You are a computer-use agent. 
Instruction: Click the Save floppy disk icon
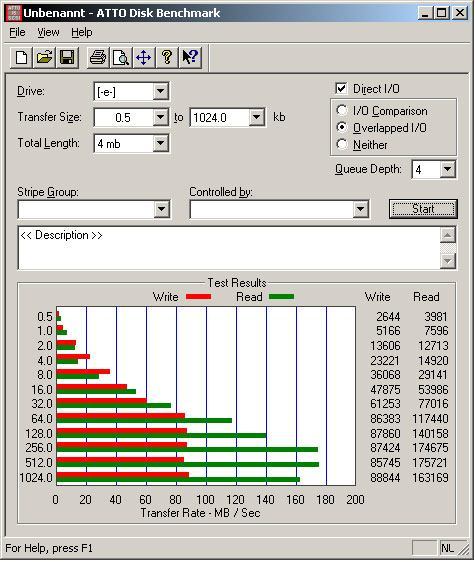click(x=67, y=57)
